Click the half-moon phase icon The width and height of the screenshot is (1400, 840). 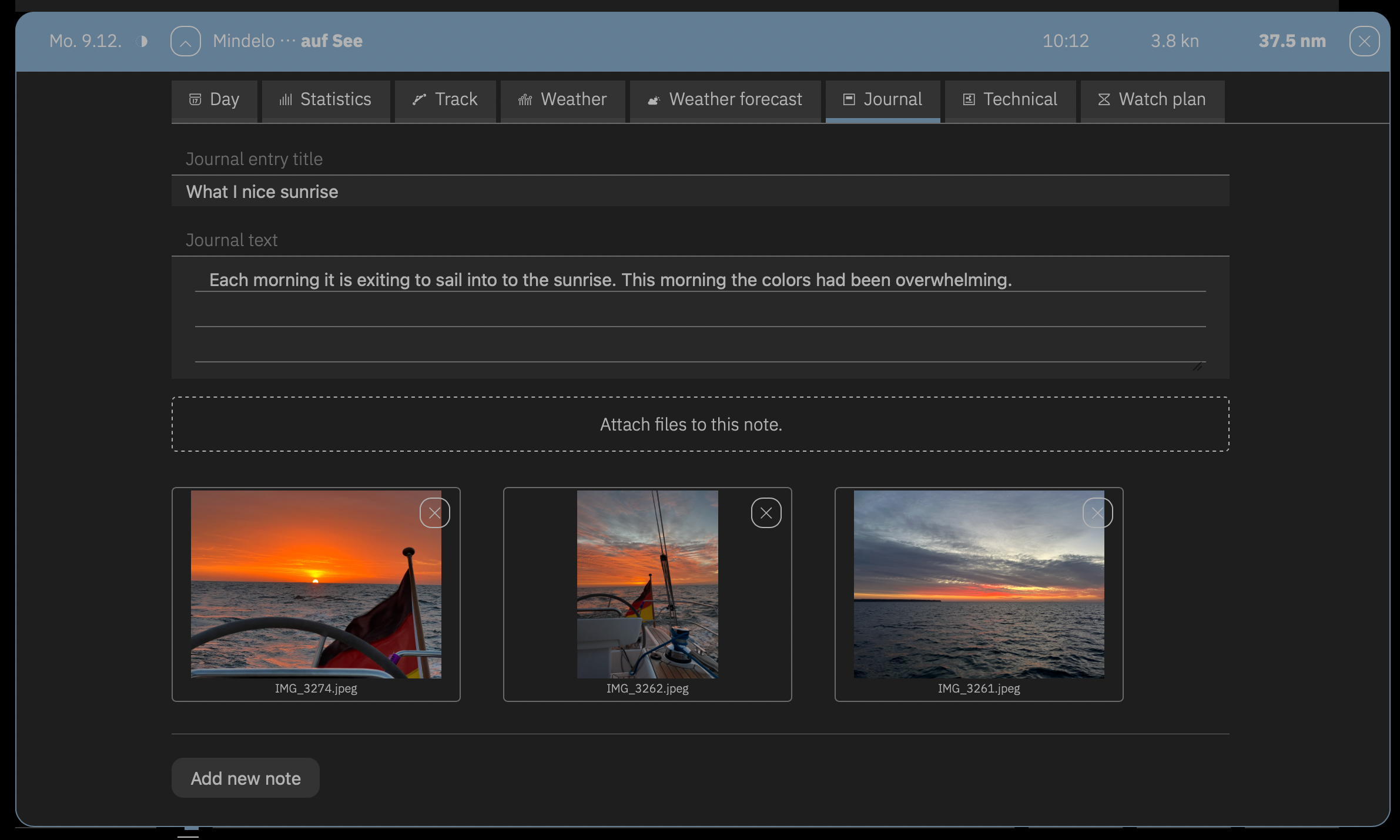point(142,41)
